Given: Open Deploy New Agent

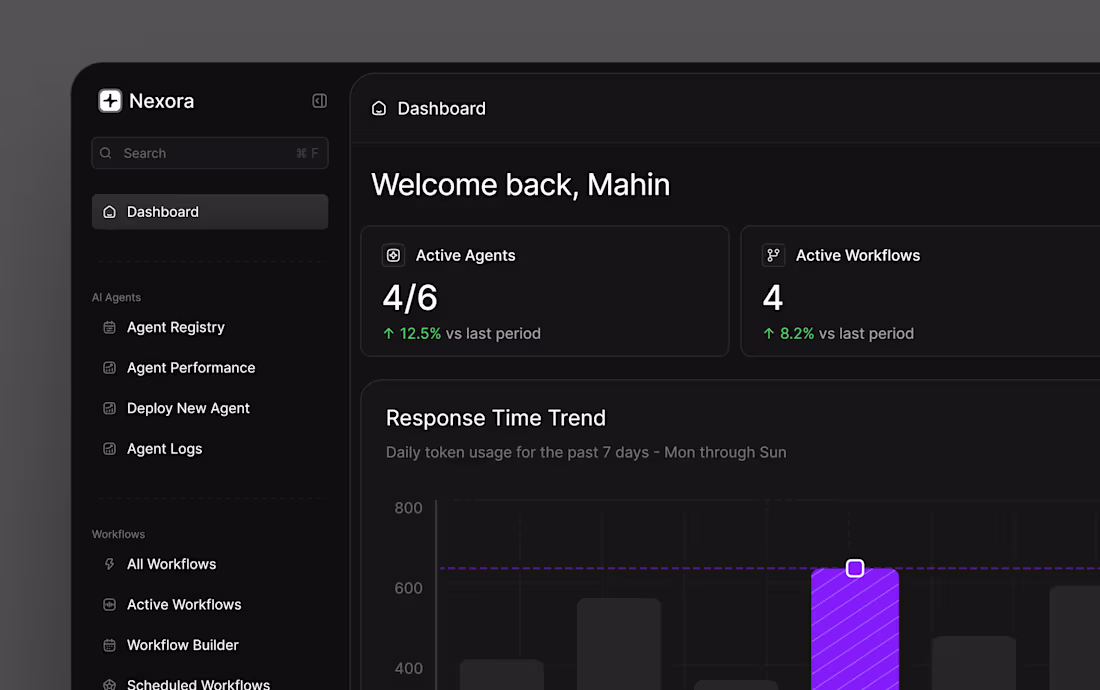Looking at the screenshot, I should coord(188,408).
